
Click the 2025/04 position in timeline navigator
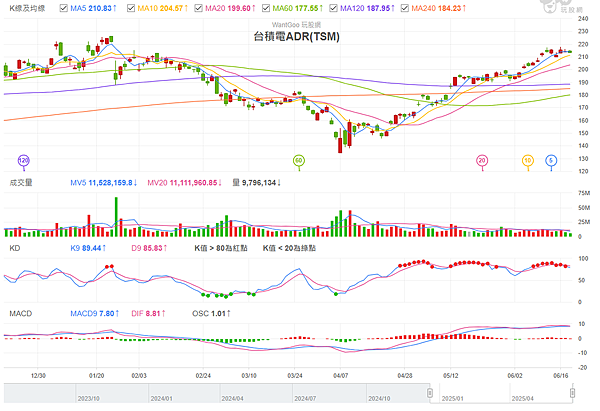click(x=522, y=398)
